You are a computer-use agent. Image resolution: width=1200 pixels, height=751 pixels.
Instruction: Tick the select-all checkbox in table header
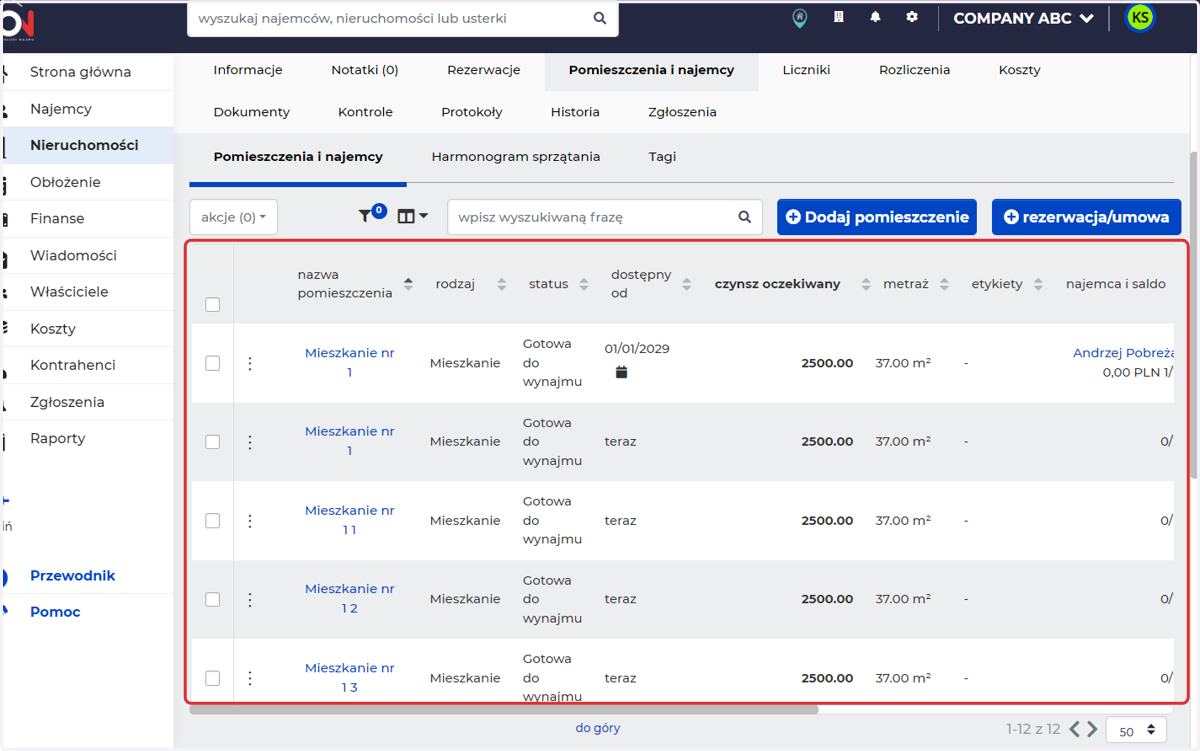click(x=212, y=305)
